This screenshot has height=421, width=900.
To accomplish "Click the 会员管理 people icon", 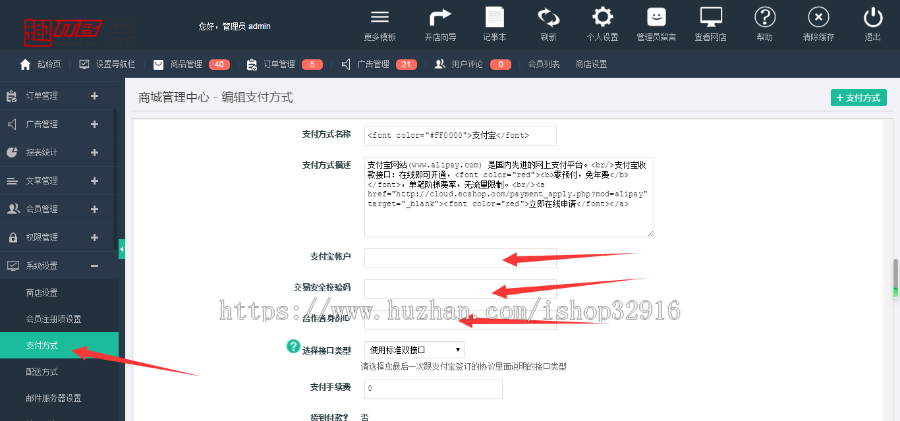I will coord(13,209).
